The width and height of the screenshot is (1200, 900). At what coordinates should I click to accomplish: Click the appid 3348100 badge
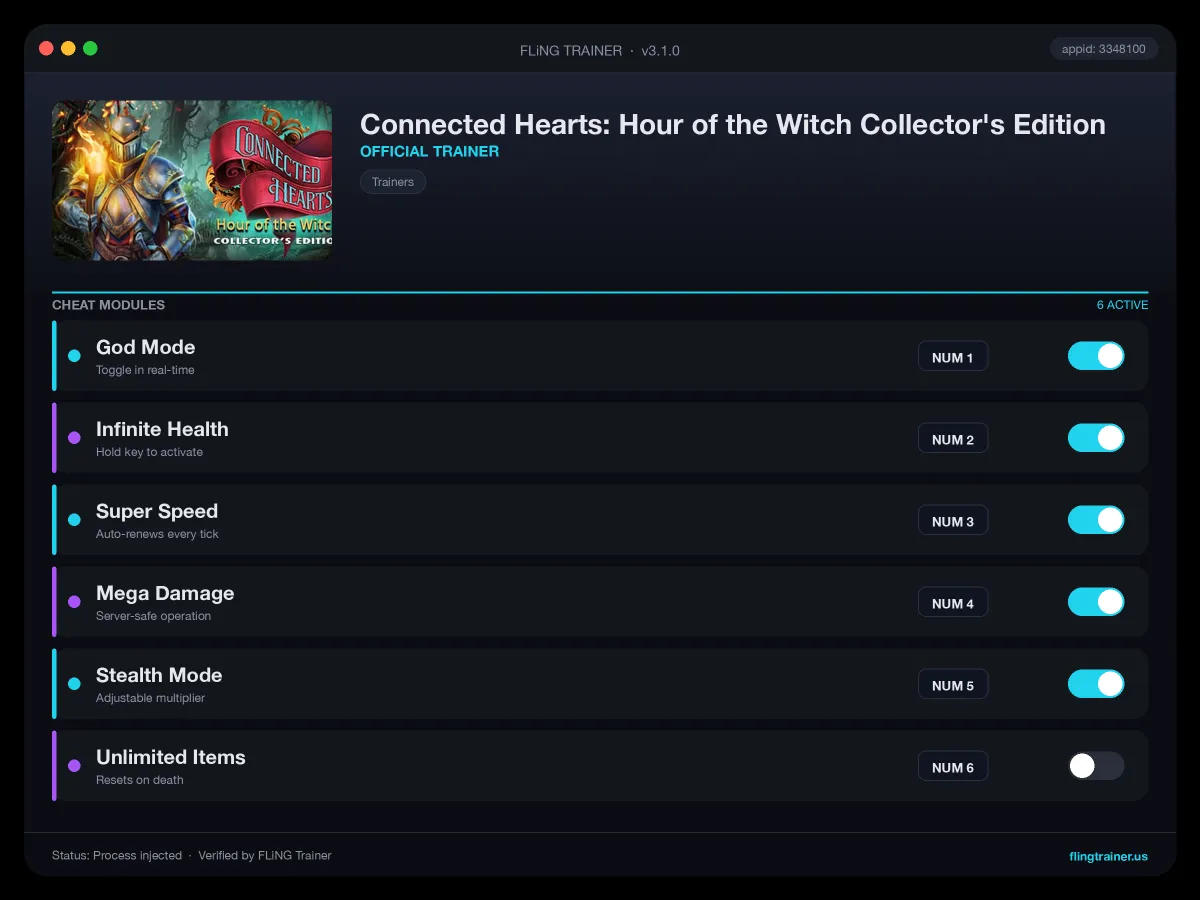point(1104,48)
